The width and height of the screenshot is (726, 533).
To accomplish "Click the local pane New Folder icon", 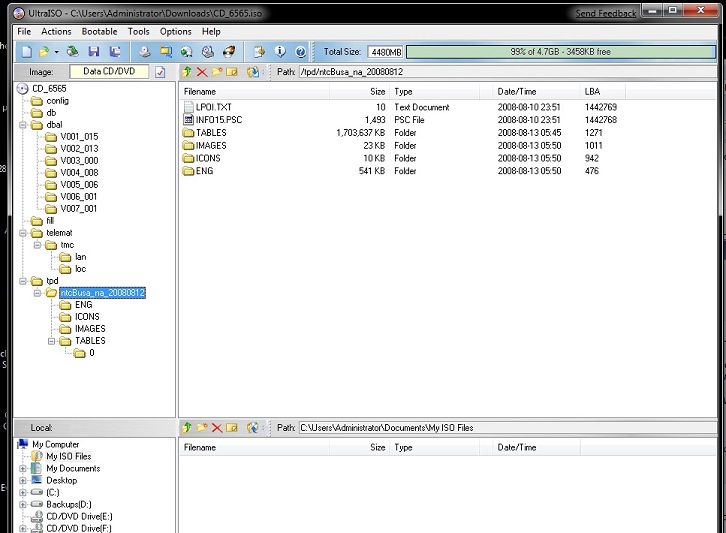I will click(x=202, y=427).
